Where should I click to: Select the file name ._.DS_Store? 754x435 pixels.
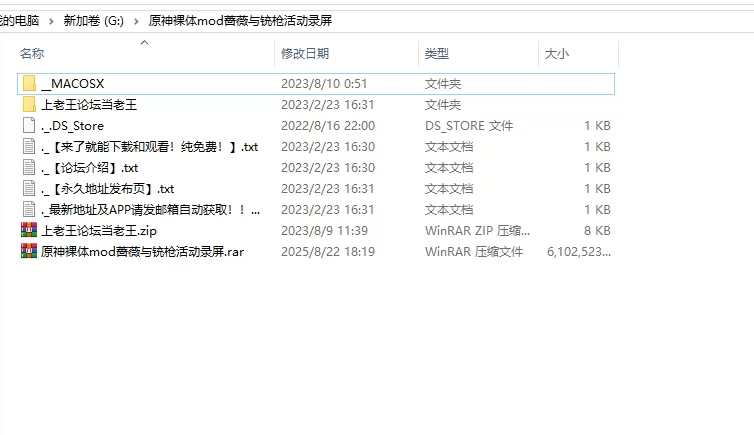pyautogui.click(x=73, y=125)
